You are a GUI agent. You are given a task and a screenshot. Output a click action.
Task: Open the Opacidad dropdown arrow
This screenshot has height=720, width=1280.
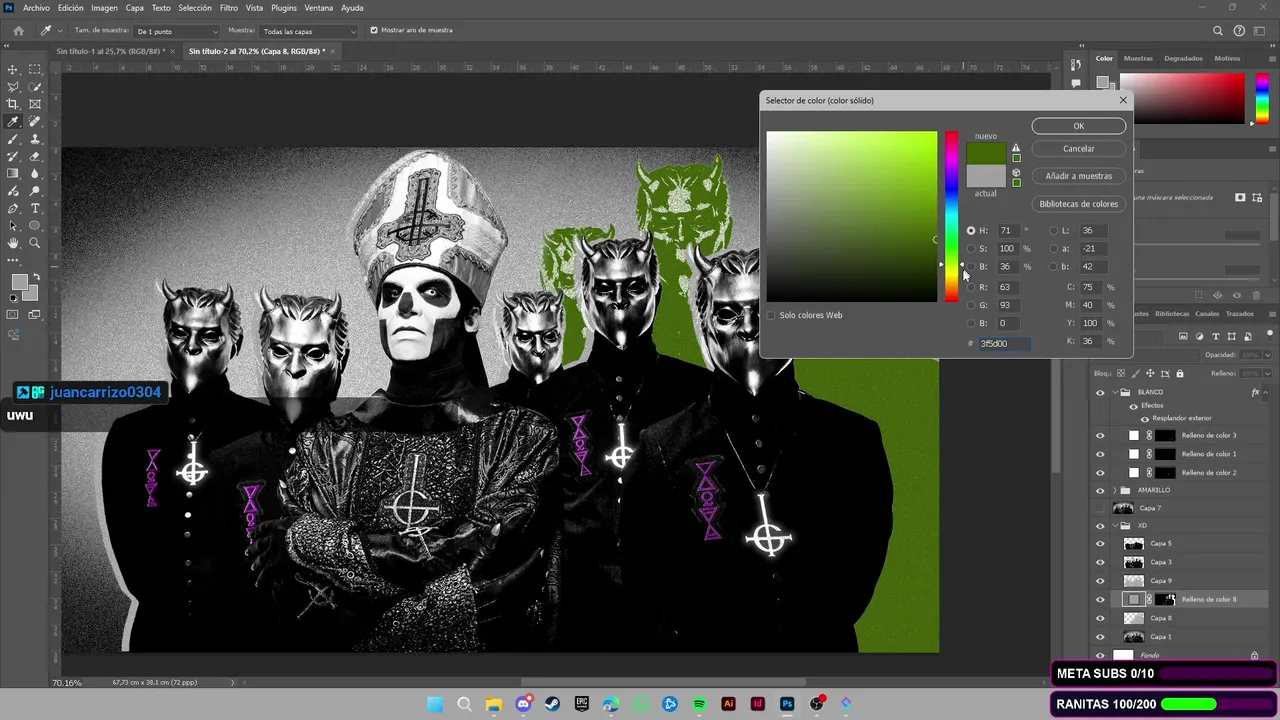coord(1266,355)
